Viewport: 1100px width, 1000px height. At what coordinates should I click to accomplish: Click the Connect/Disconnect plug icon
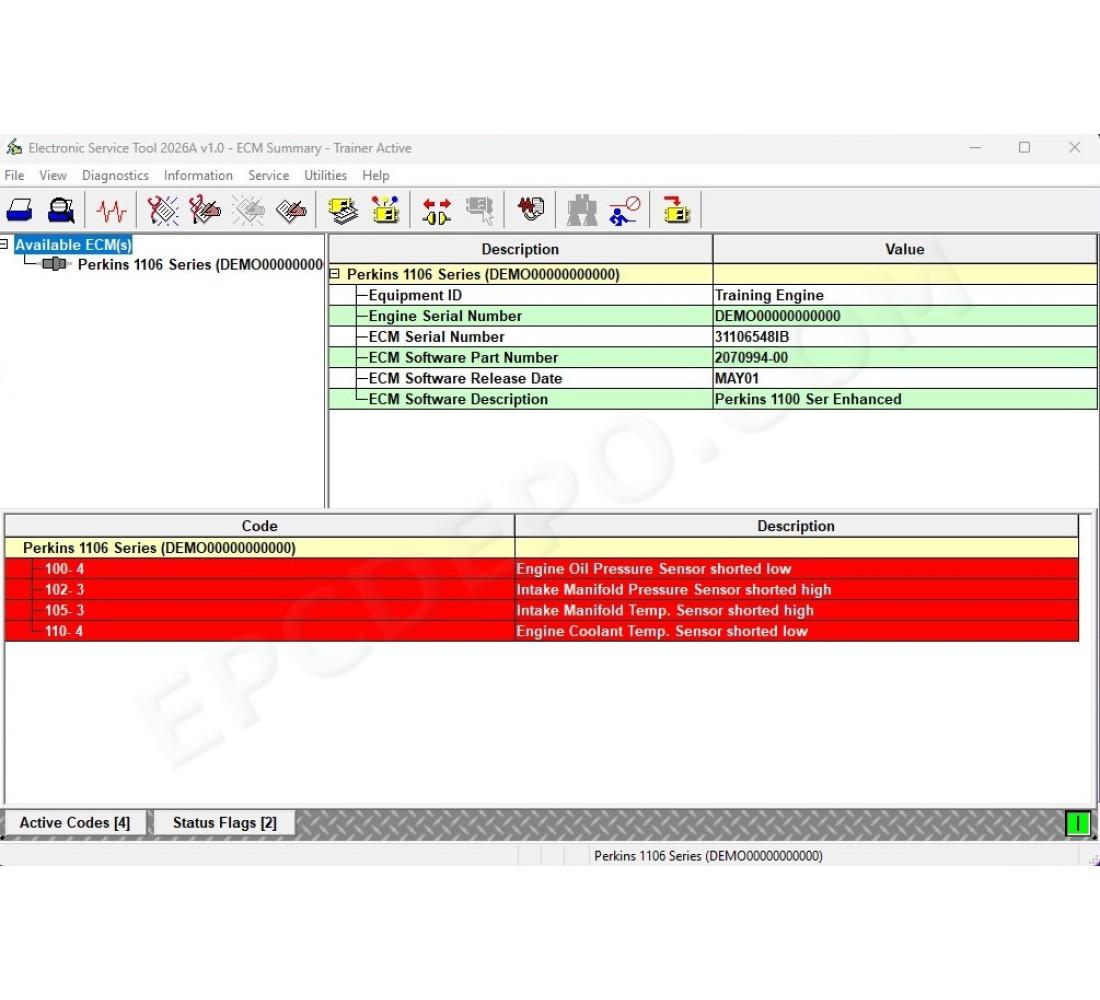coord(436,211)
